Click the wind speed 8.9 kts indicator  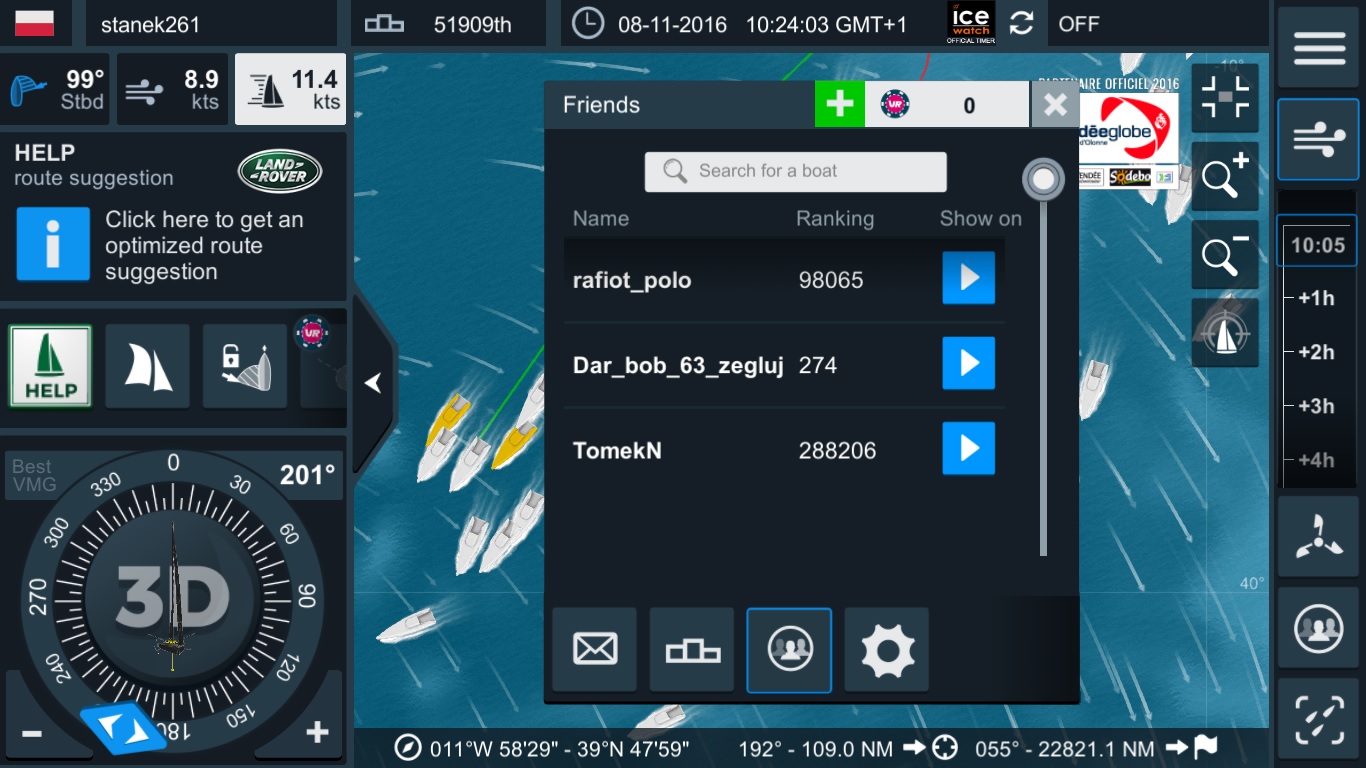[173, 89]
